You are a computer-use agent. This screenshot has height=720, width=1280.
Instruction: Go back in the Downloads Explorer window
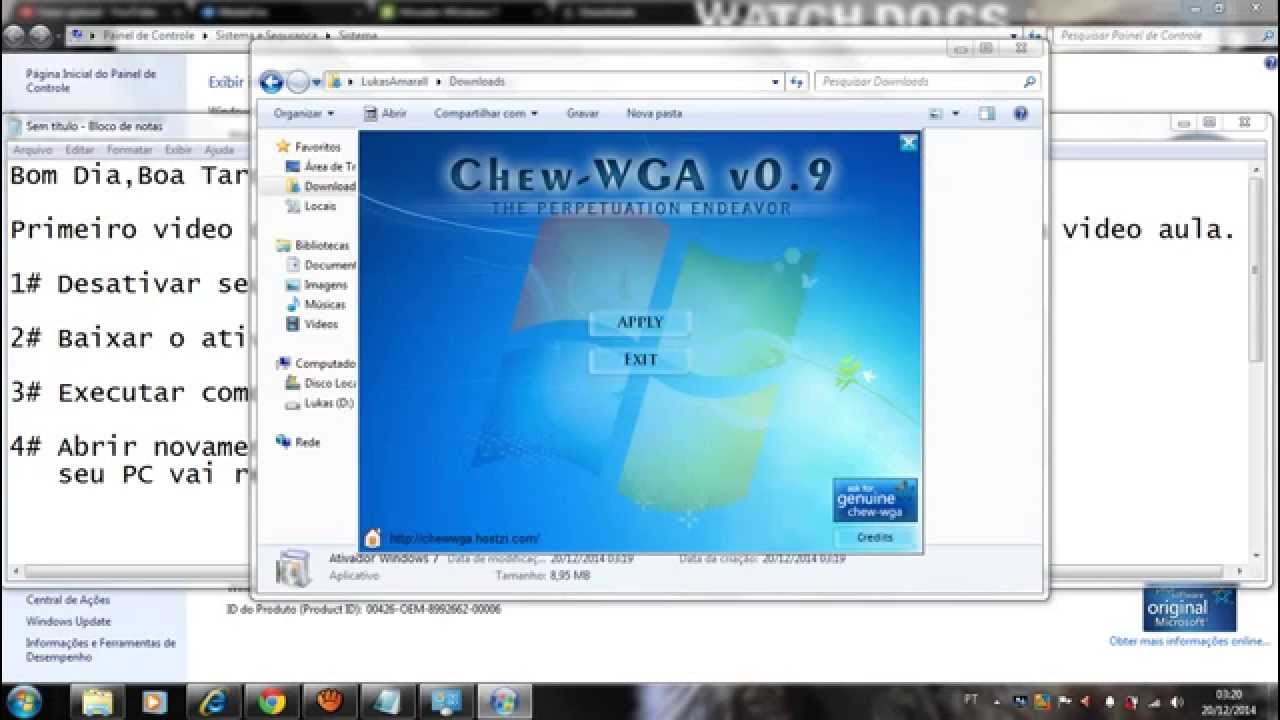271,82
